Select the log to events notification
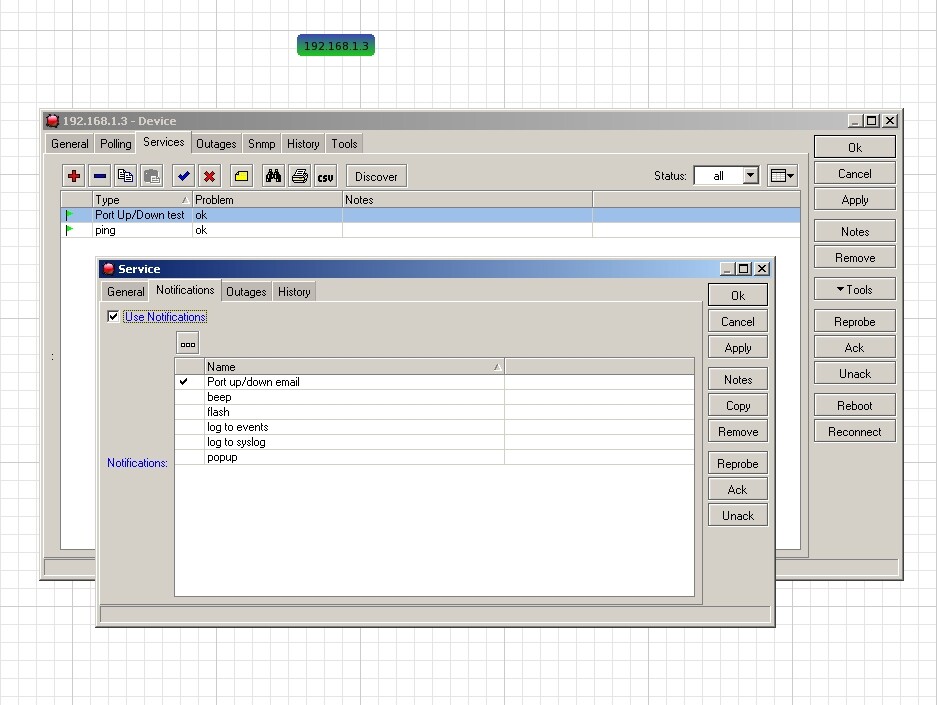 click(x=434, y=427)
